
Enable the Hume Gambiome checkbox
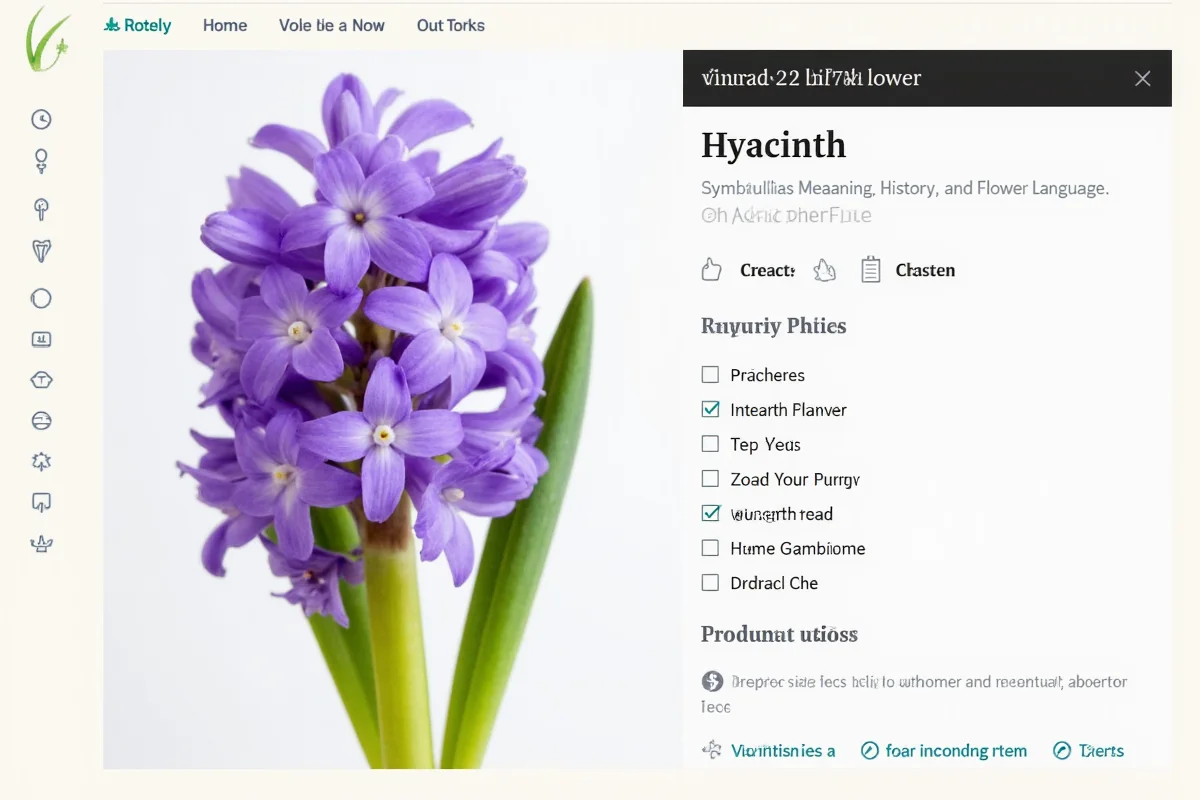coord(710,547)
